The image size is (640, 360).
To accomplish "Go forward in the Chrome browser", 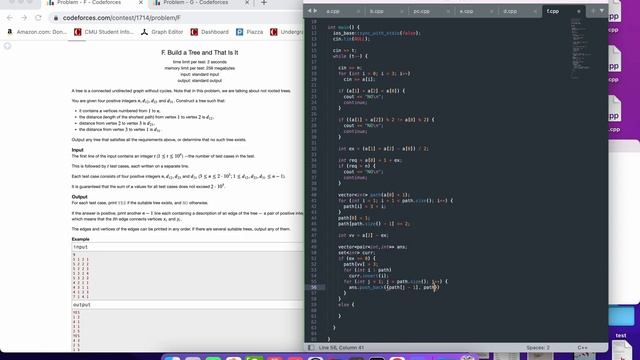I will coord(24,18).
